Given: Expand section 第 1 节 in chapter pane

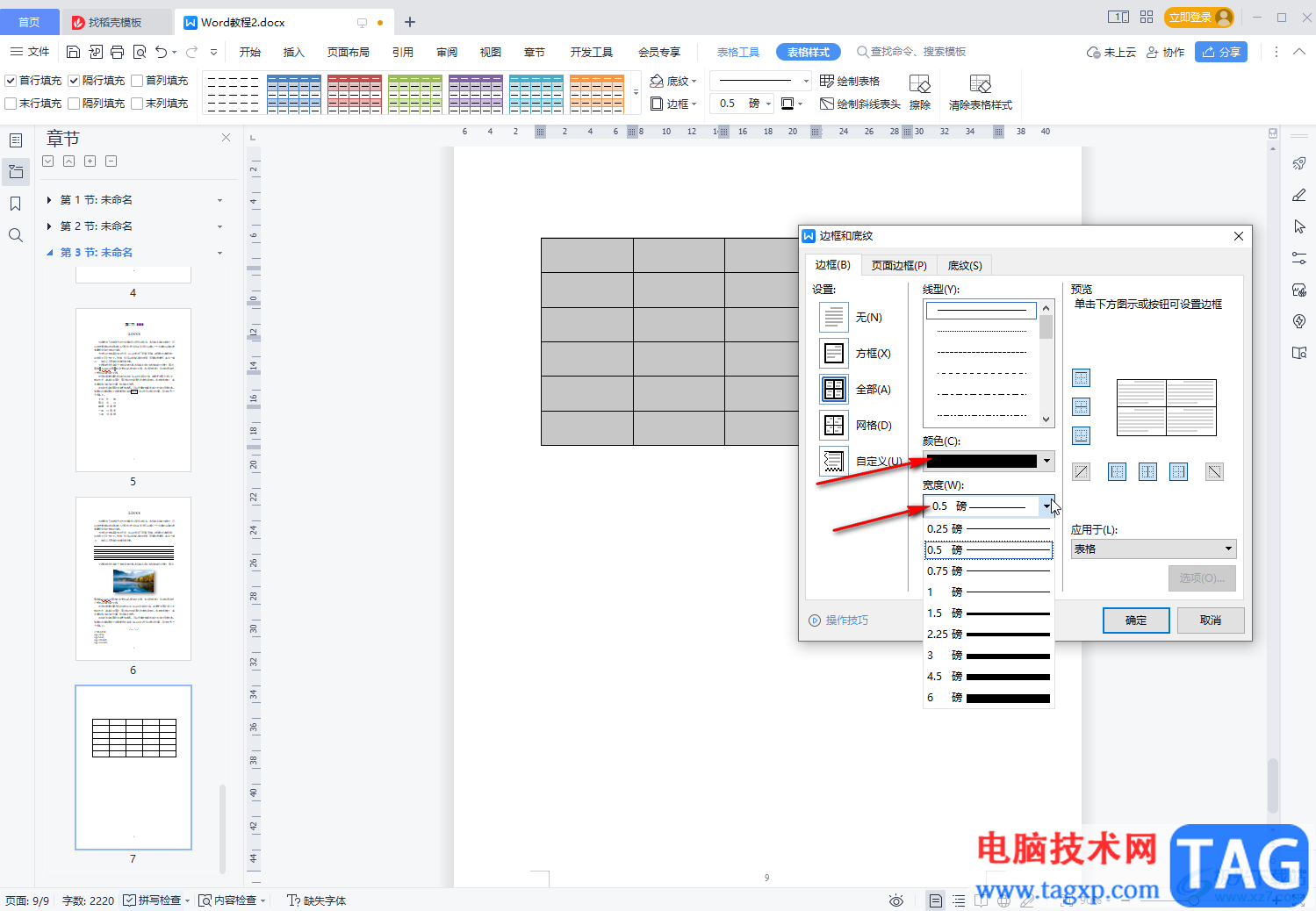Looking at the screenshot, I should tap(49, 200).
